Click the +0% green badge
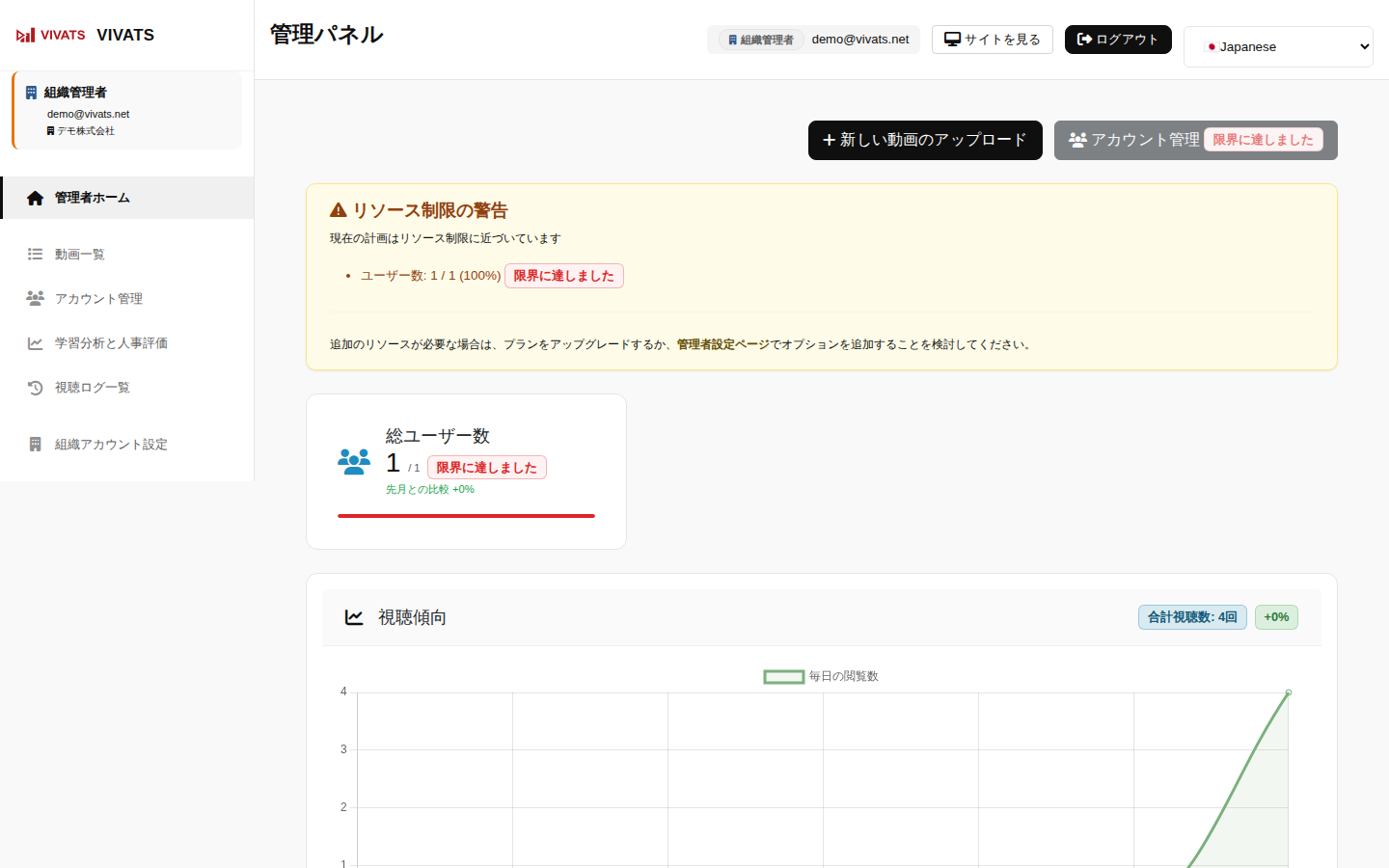The width and height of the screenshot is (1389, 868). click(x=1276, y=617)
